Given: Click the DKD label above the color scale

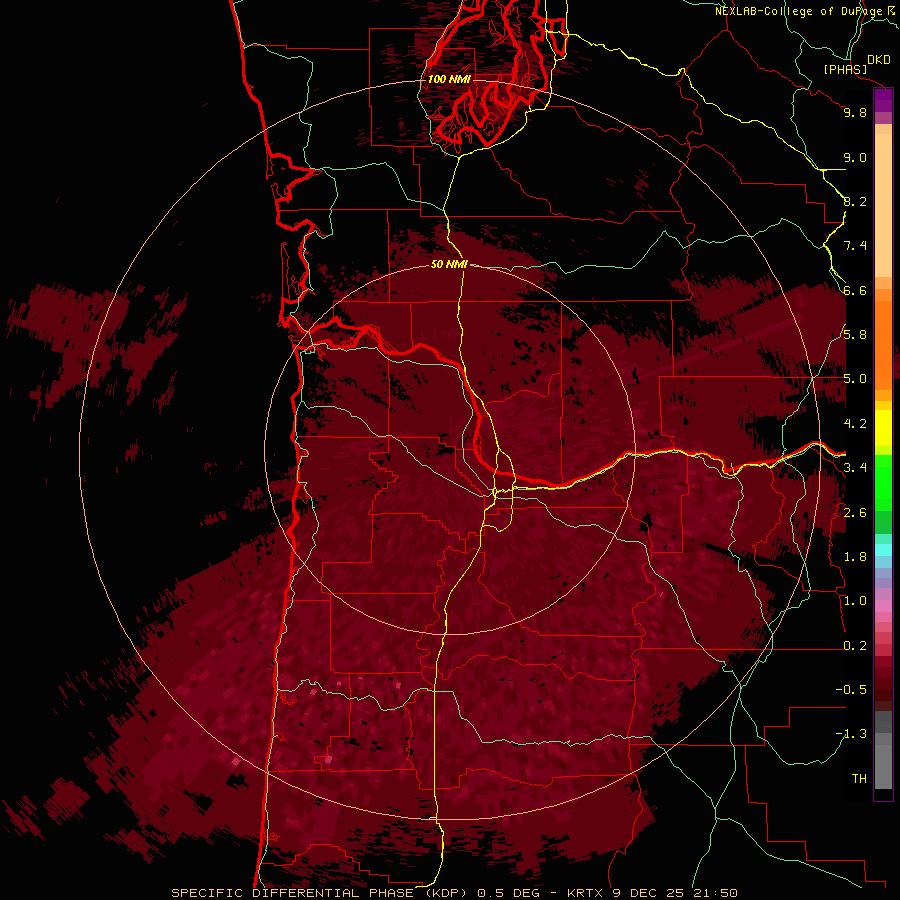Looking at the screenshot, I should (x=879, y=60).
